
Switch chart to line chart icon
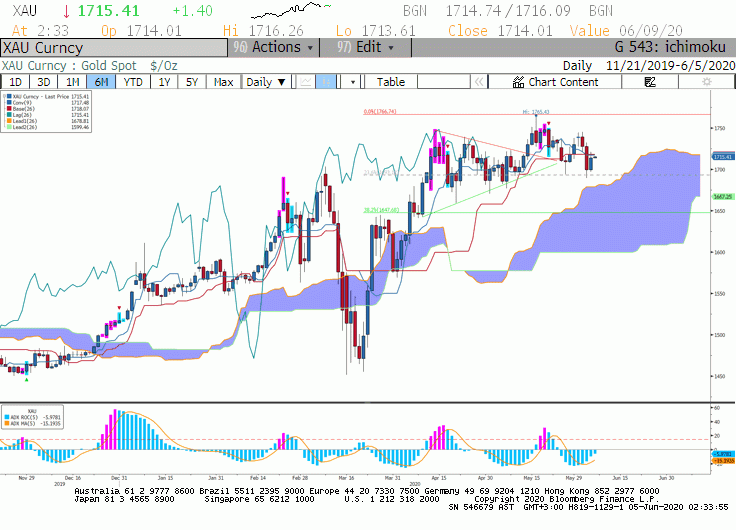point(306,82)
